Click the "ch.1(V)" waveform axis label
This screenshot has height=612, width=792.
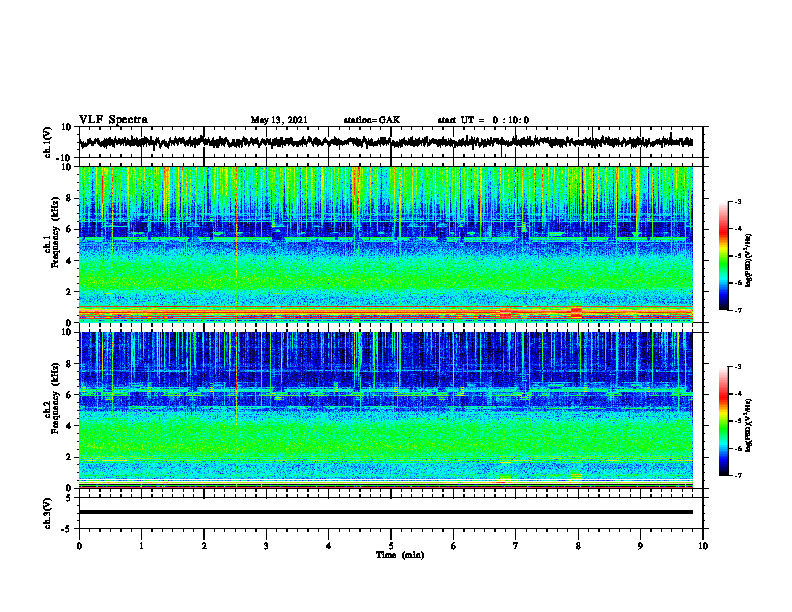[x=47, y=142]
